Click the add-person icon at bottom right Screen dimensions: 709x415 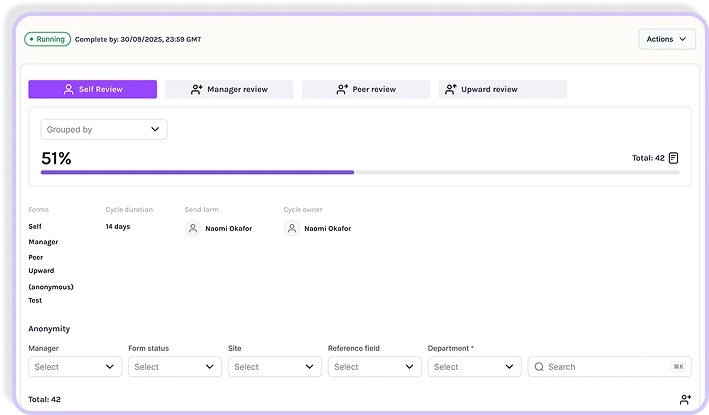685,399
